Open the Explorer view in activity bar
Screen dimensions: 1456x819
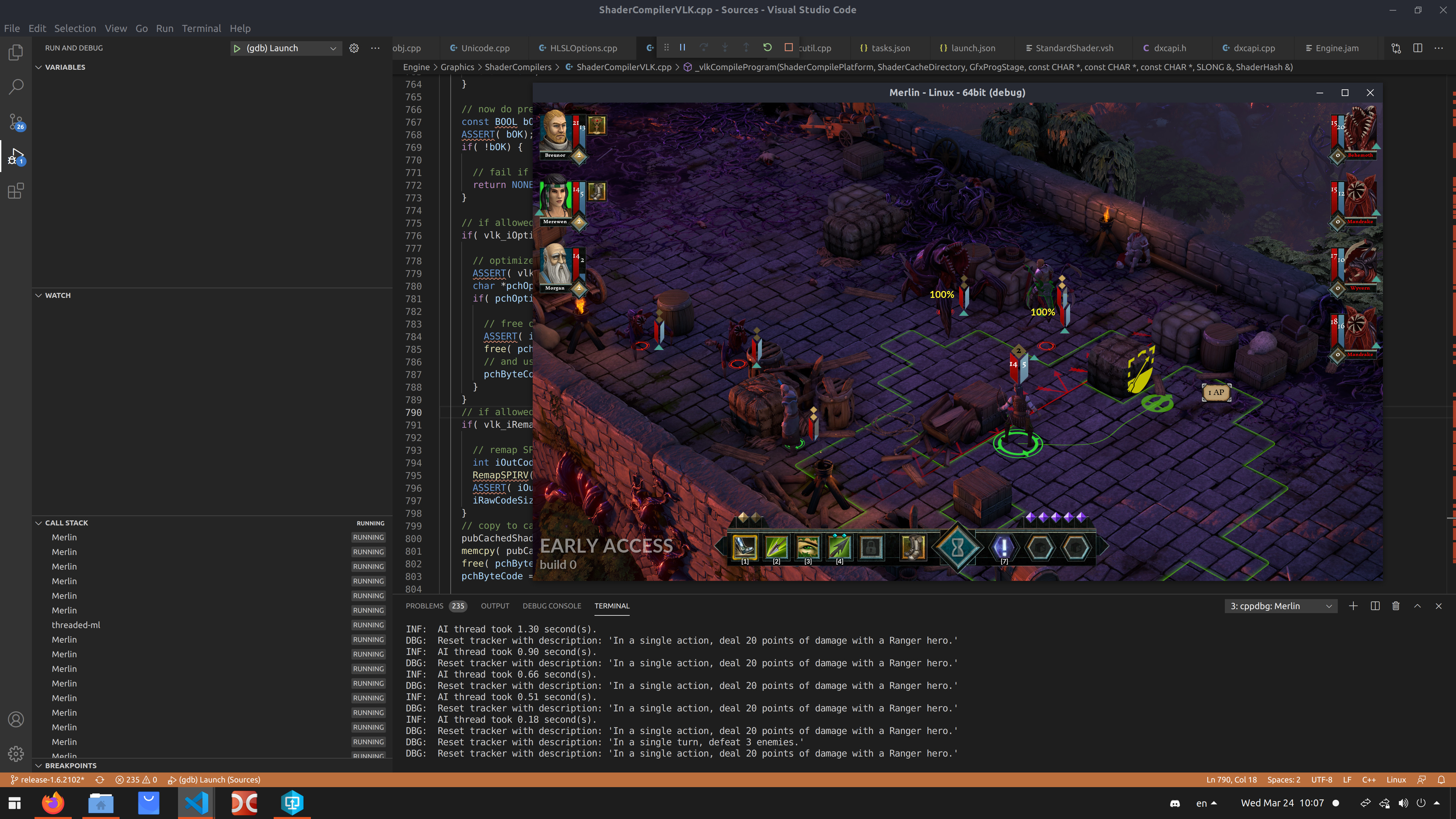coord(16,52)
